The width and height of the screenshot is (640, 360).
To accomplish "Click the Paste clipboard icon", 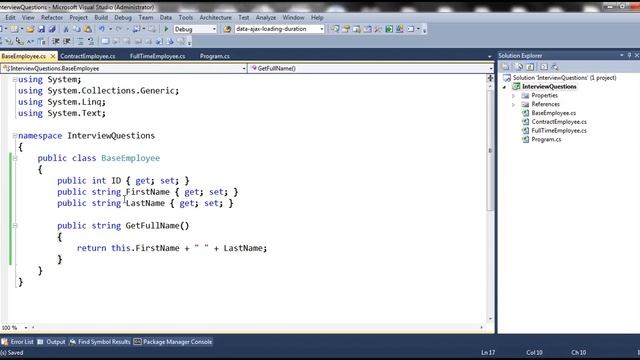I will click(x=88, y=29).
